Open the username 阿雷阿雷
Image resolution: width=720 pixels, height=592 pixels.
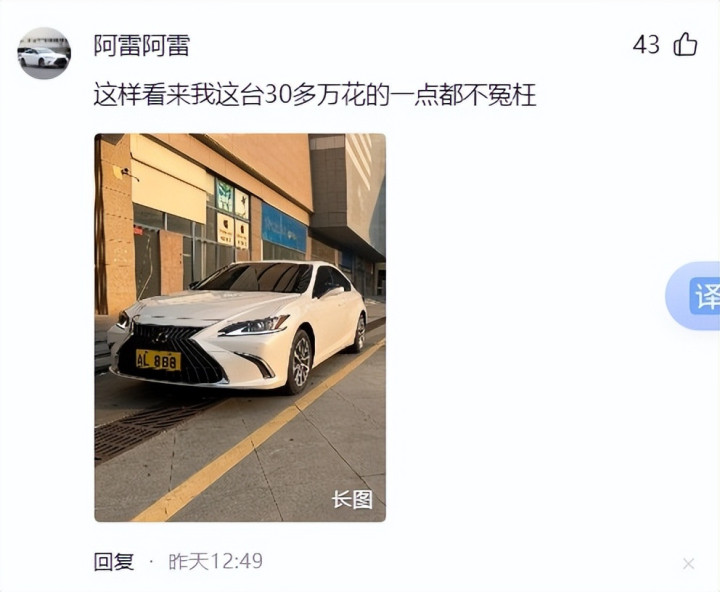(x=142, y=45)
